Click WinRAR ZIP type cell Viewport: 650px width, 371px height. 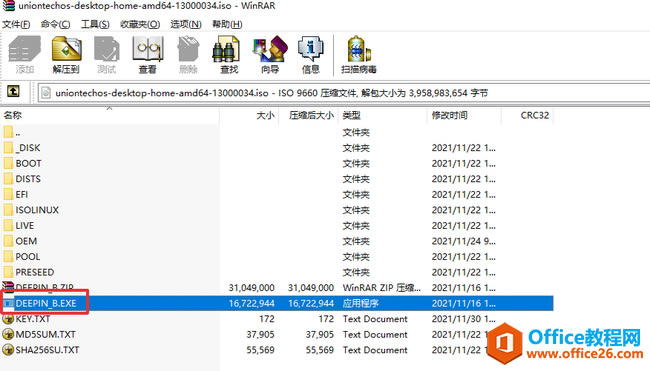[x=381, y=288]
